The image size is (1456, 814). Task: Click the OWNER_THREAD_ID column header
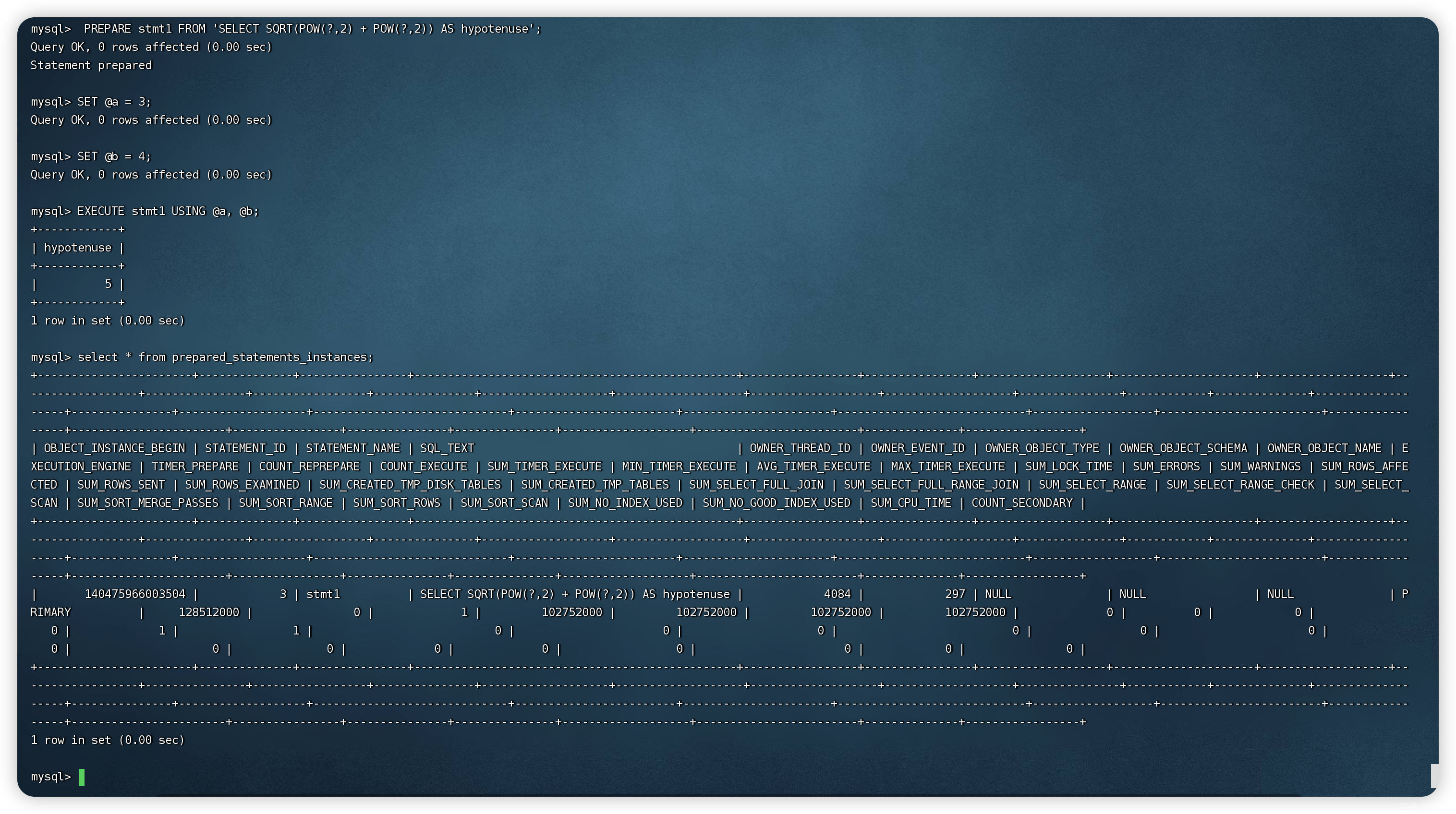click(800, 449)
